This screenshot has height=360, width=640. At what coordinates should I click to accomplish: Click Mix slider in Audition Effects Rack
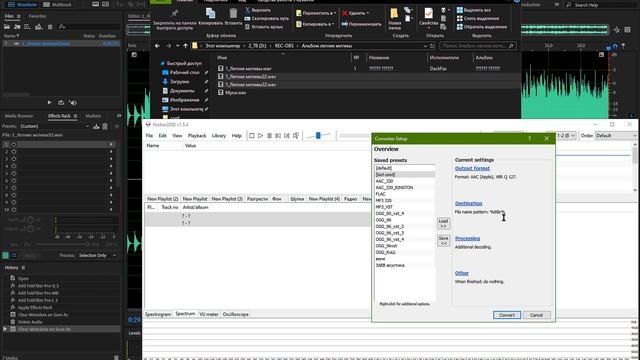coord(61,244)
